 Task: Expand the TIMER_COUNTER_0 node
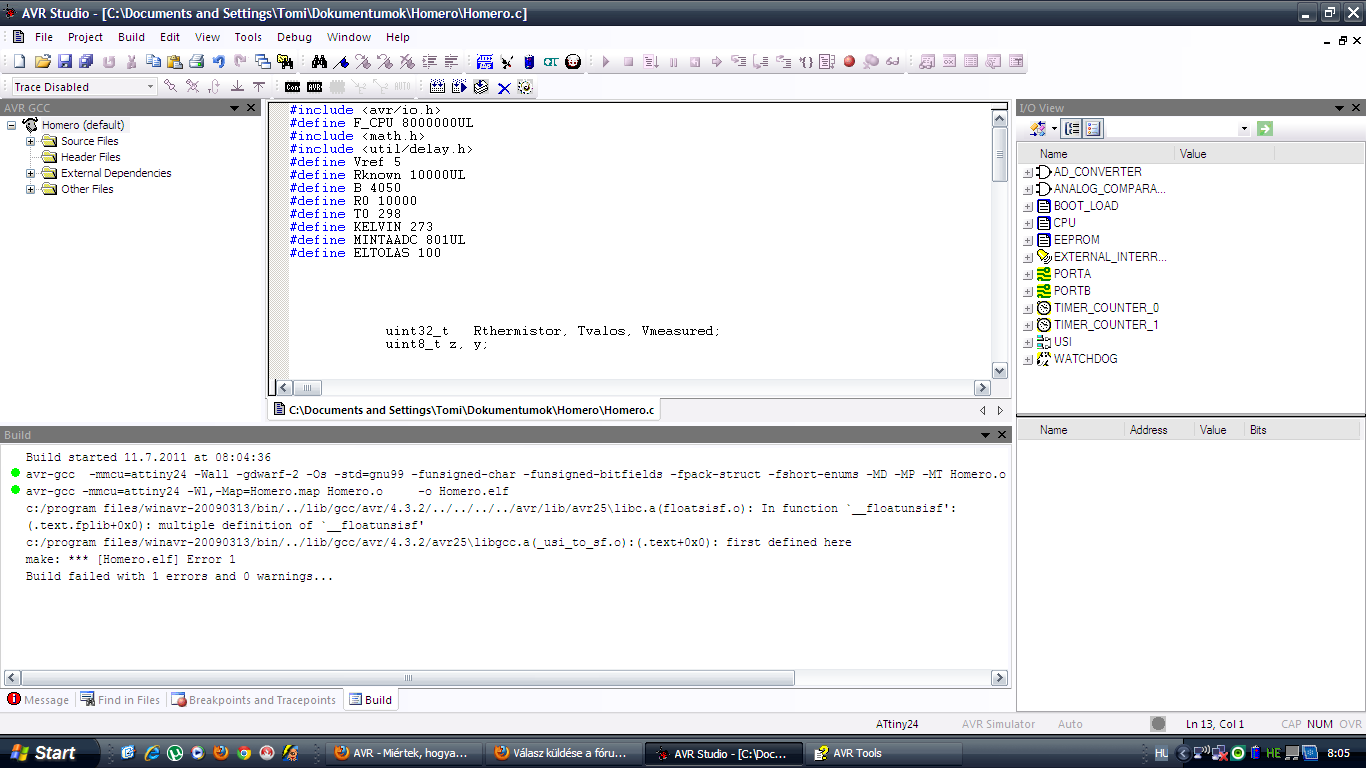(1028, 308)
